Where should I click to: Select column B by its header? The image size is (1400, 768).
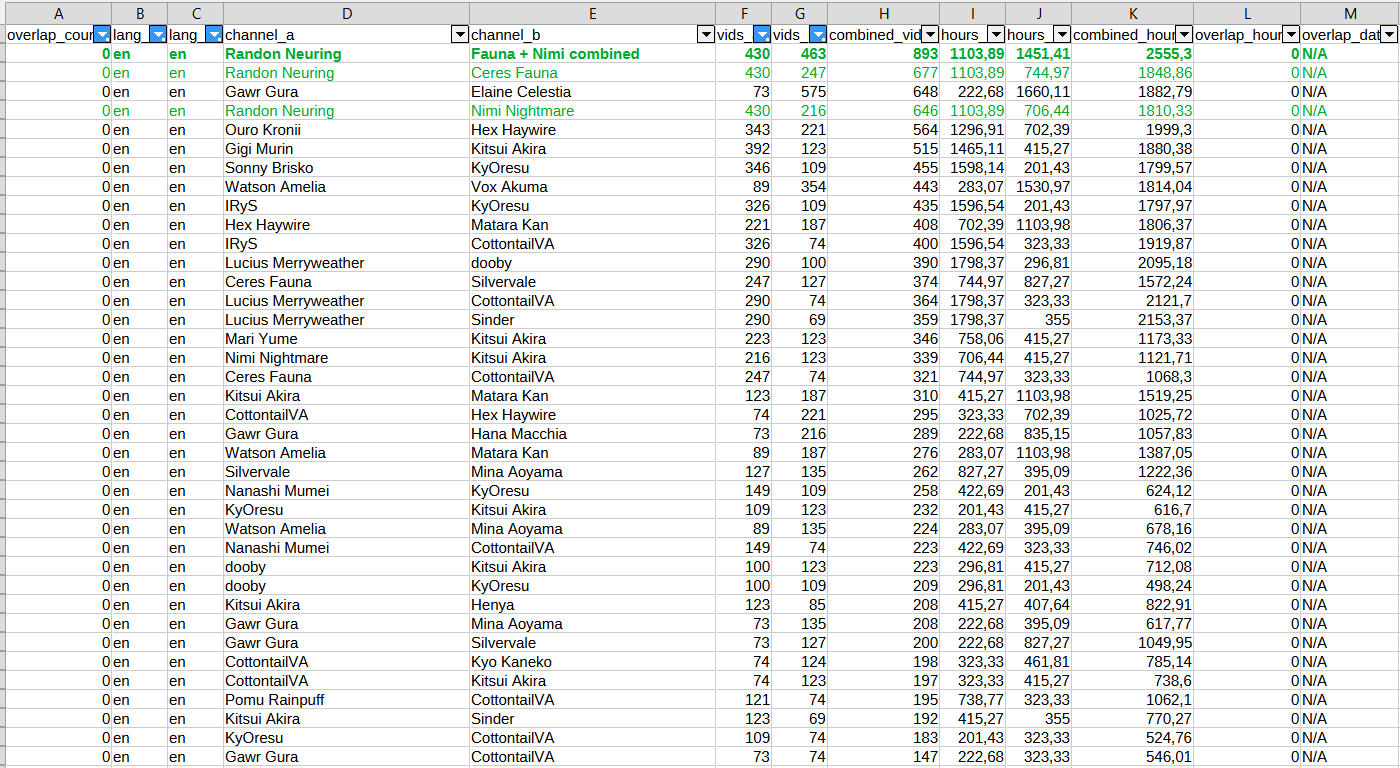coord(139,13)
